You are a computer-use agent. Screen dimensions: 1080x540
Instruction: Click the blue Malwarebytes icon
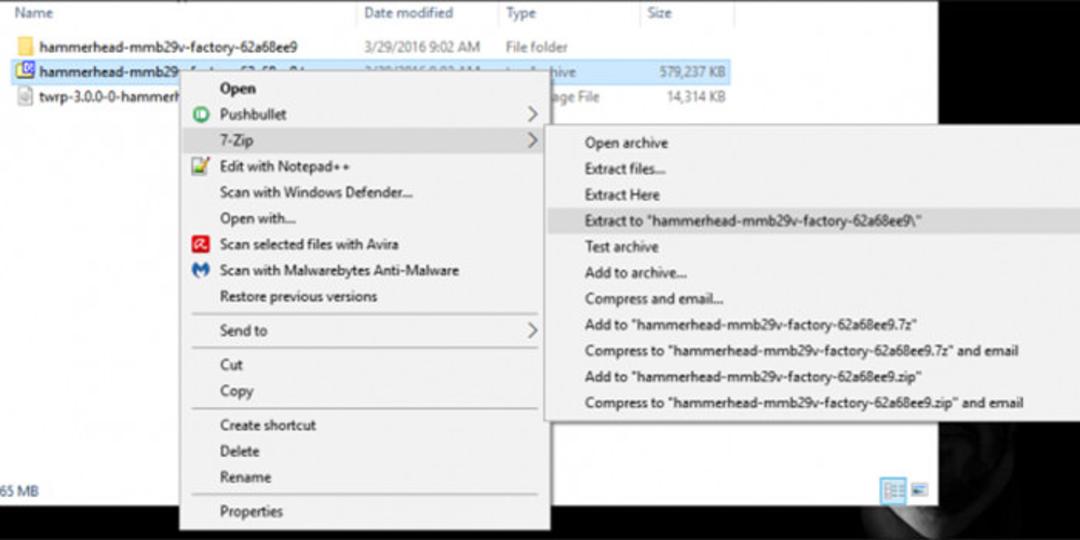(x=200, y=271)
